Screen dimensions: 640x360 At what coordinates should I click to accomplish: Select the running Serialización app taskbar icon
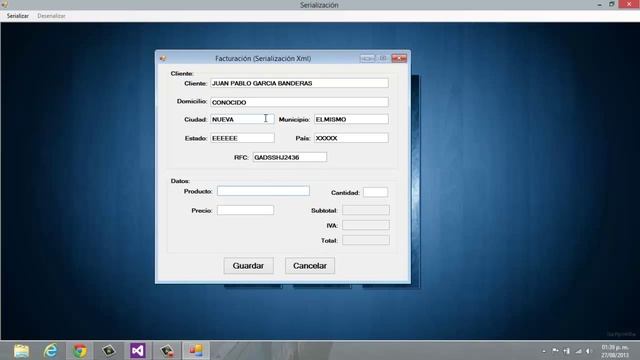coord(196,351)
